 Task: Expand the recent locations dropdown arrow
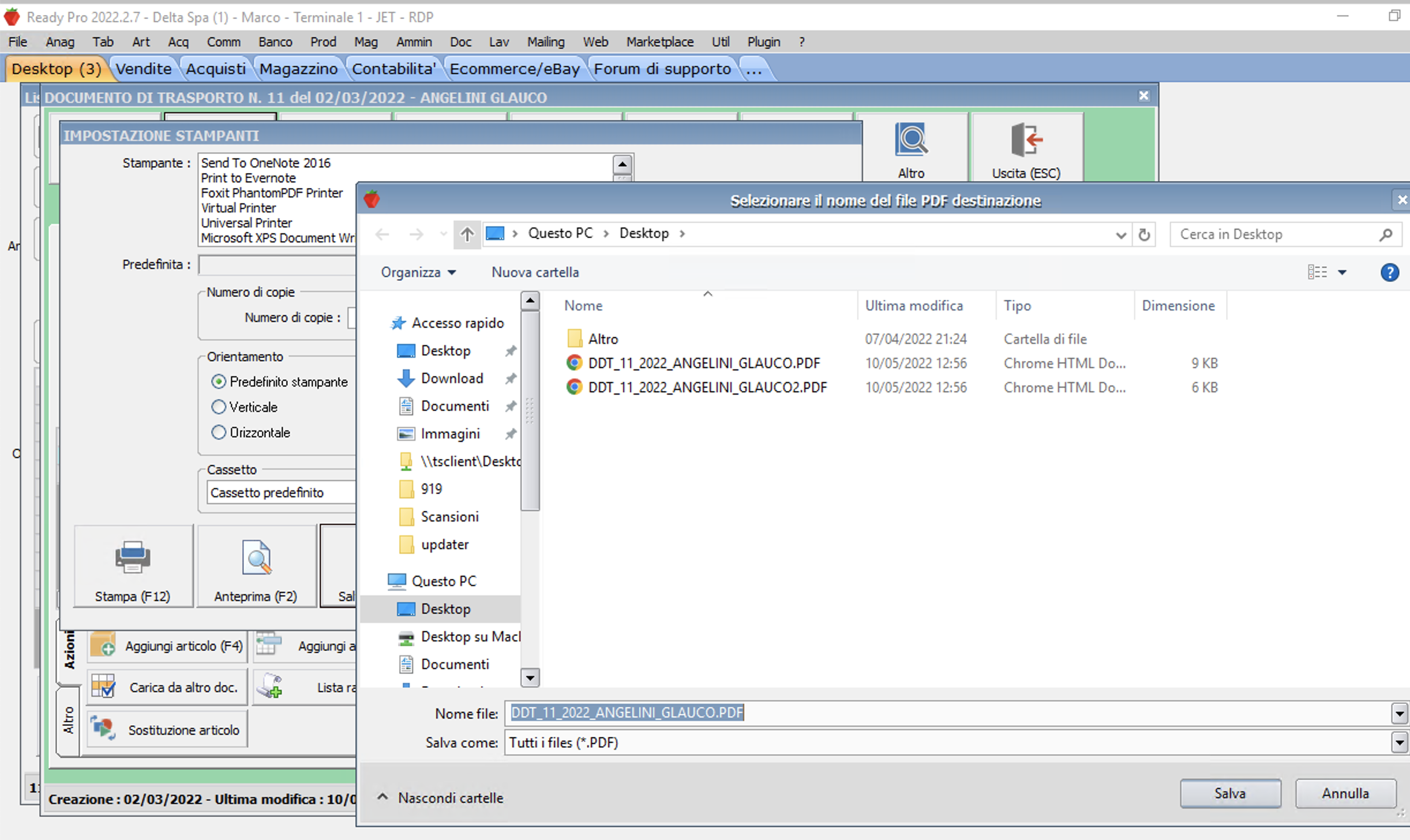pyautogui.click(x=443, y=234)
